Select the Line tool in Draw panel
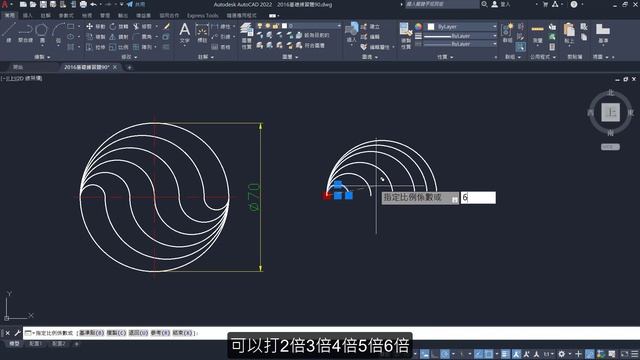This screenshot has height=360, width=640. [x=9, y=32]
